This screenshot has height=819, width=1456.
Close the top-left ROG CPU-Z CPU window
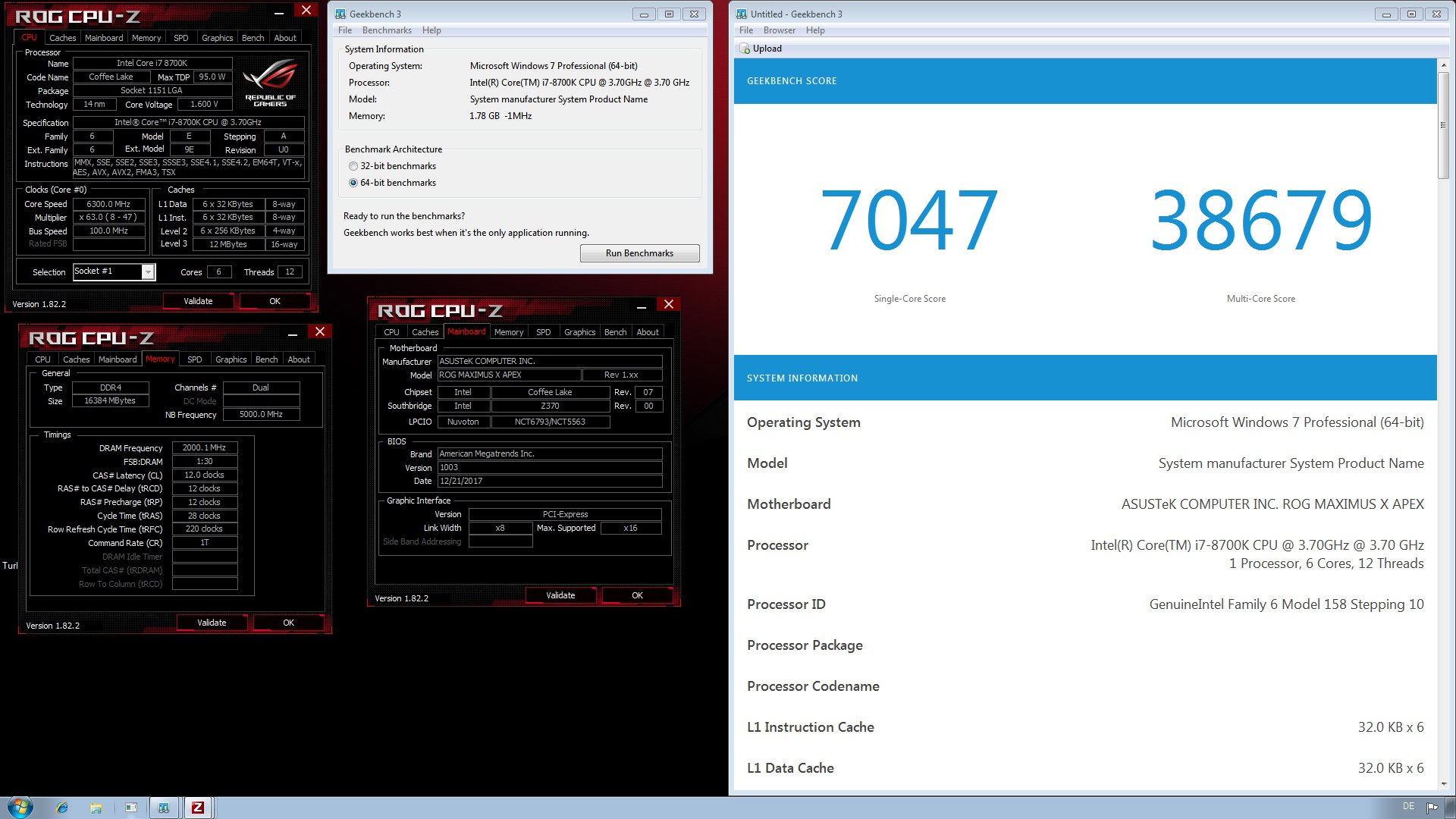(306, 11)
